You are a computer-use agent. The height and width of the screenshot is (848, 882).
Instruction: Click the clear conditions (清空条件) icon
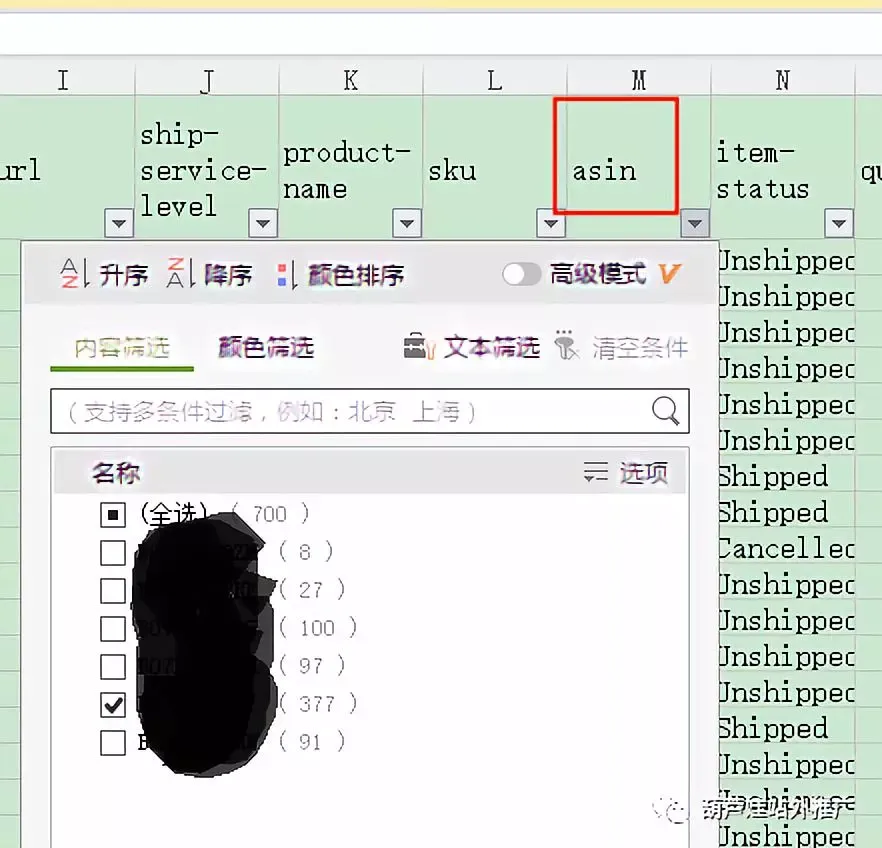tap(567, 345)
